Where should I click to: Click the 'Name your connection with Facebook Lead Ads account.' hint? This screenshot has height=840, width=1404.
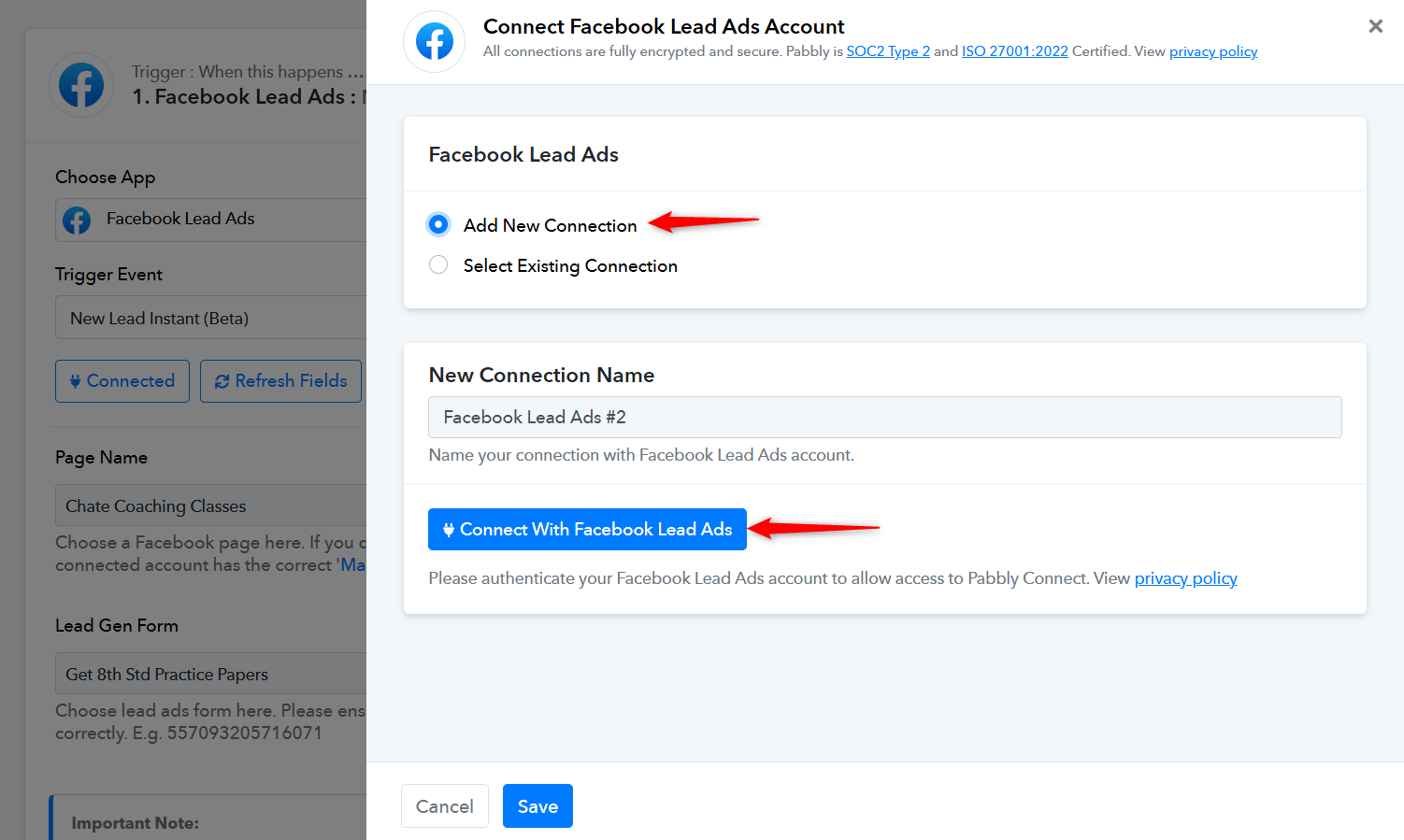641,455
